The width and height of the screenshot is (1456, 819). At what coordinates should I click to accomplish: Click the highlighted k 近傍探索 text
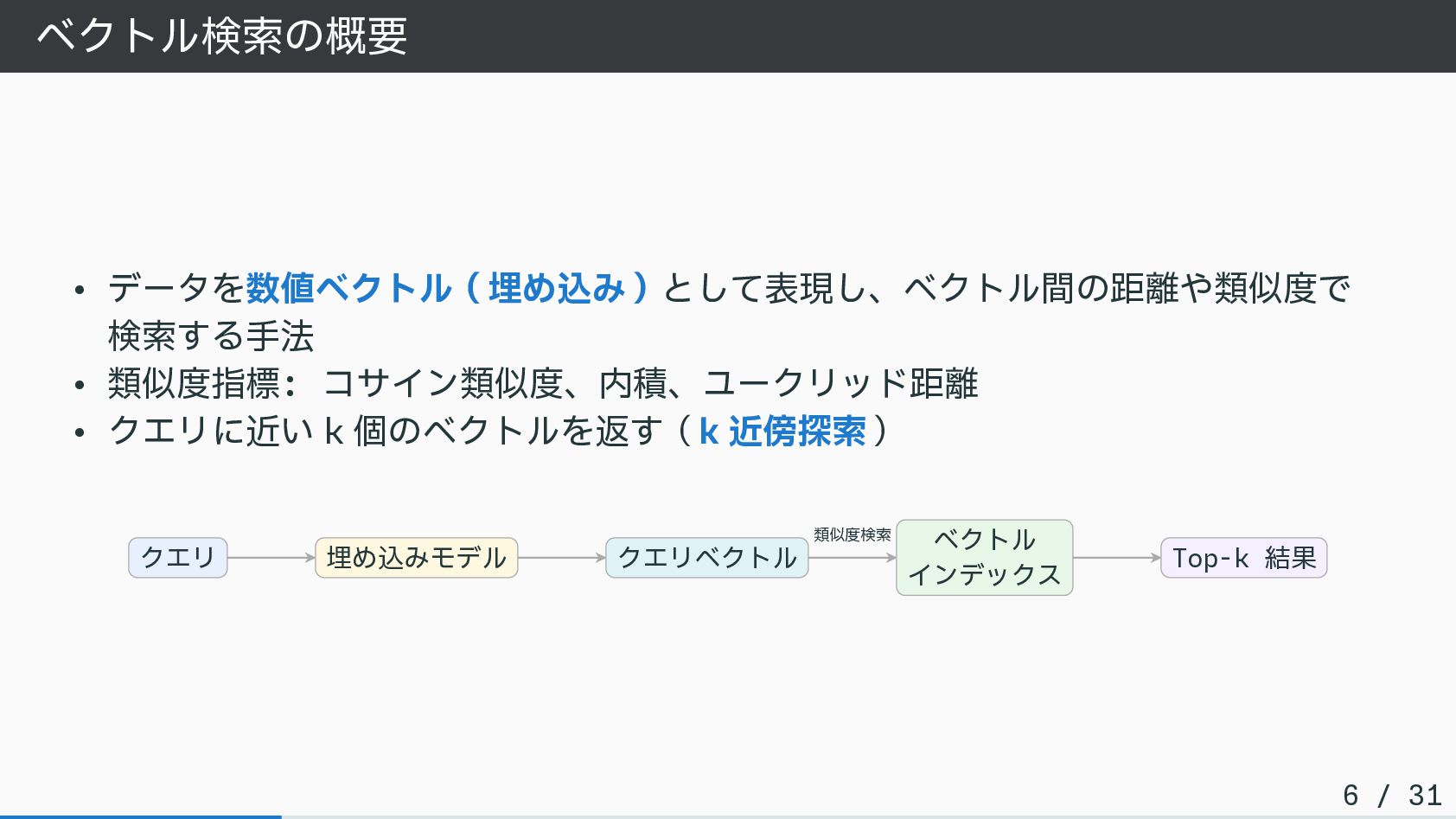pos(782,431)
